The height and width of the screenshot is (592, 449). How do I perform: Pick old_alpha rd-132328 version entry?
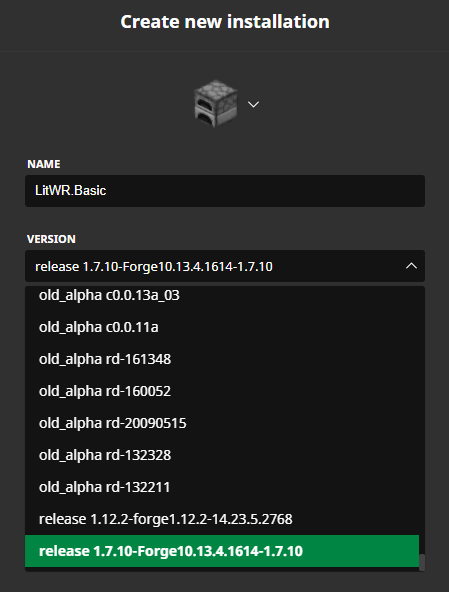[222, 455]
